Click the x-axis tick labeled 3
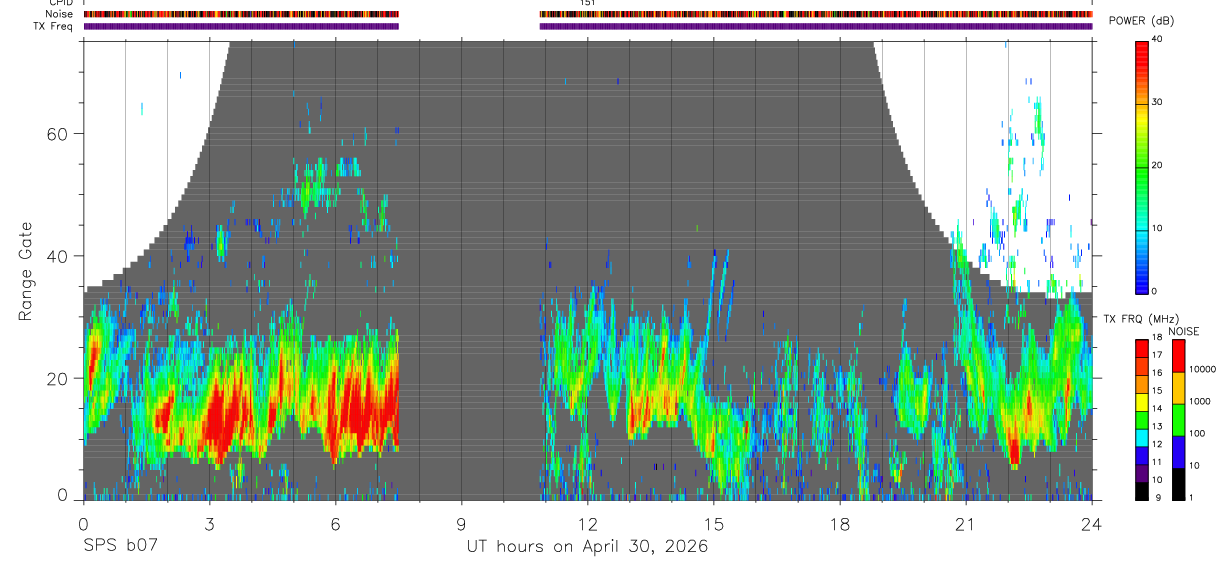Image resolution: width=1228 pixels, height=567 pixels. tap(209, 524)
